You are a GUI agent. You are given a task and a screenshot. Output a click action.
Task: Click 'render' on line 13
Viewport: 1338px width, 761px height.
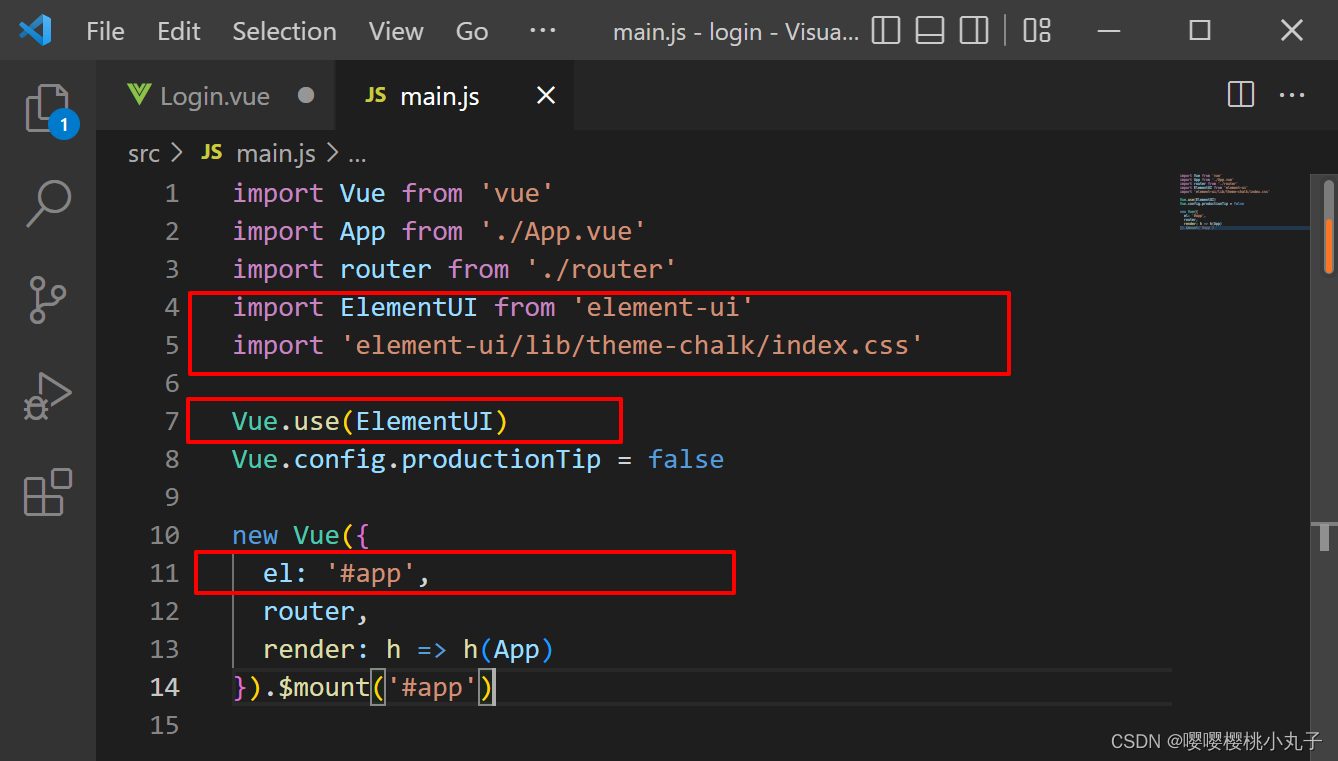pyautogui.click(x=308, y=649)
